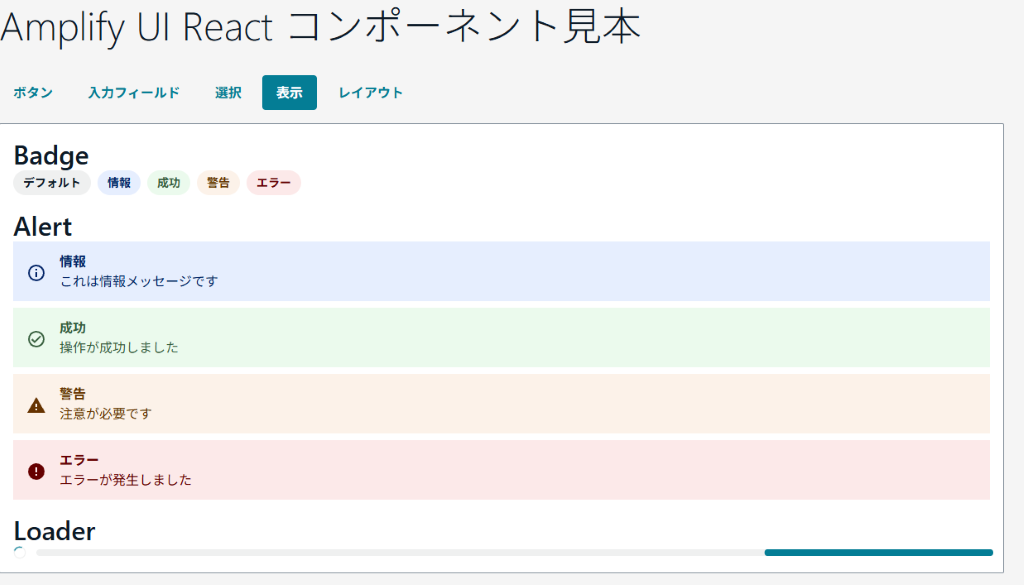This screenshot has width=1024, height=585.
Task: Click the Badge section heading
Action: pos(51,155)
